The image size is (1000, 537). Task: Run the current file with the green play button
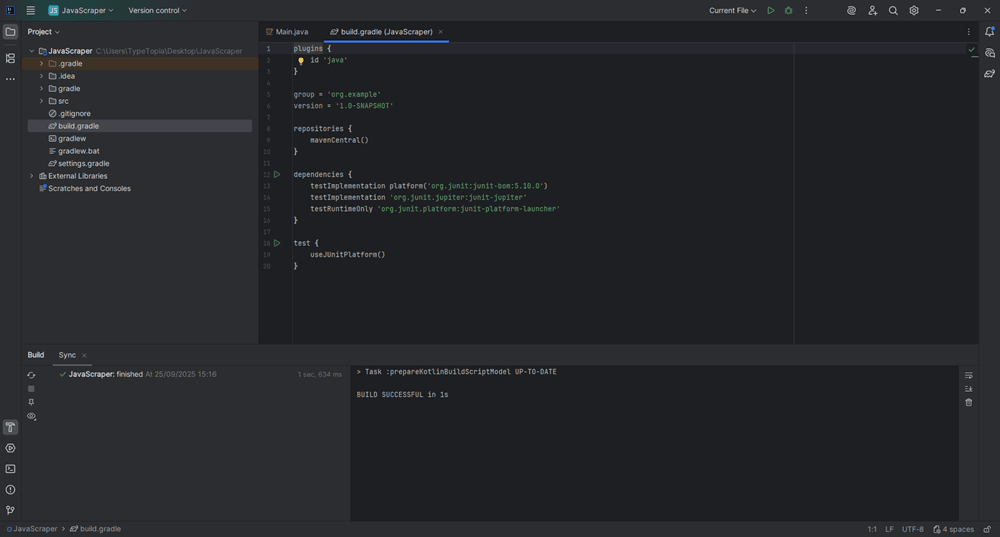[x=770, y=11]
